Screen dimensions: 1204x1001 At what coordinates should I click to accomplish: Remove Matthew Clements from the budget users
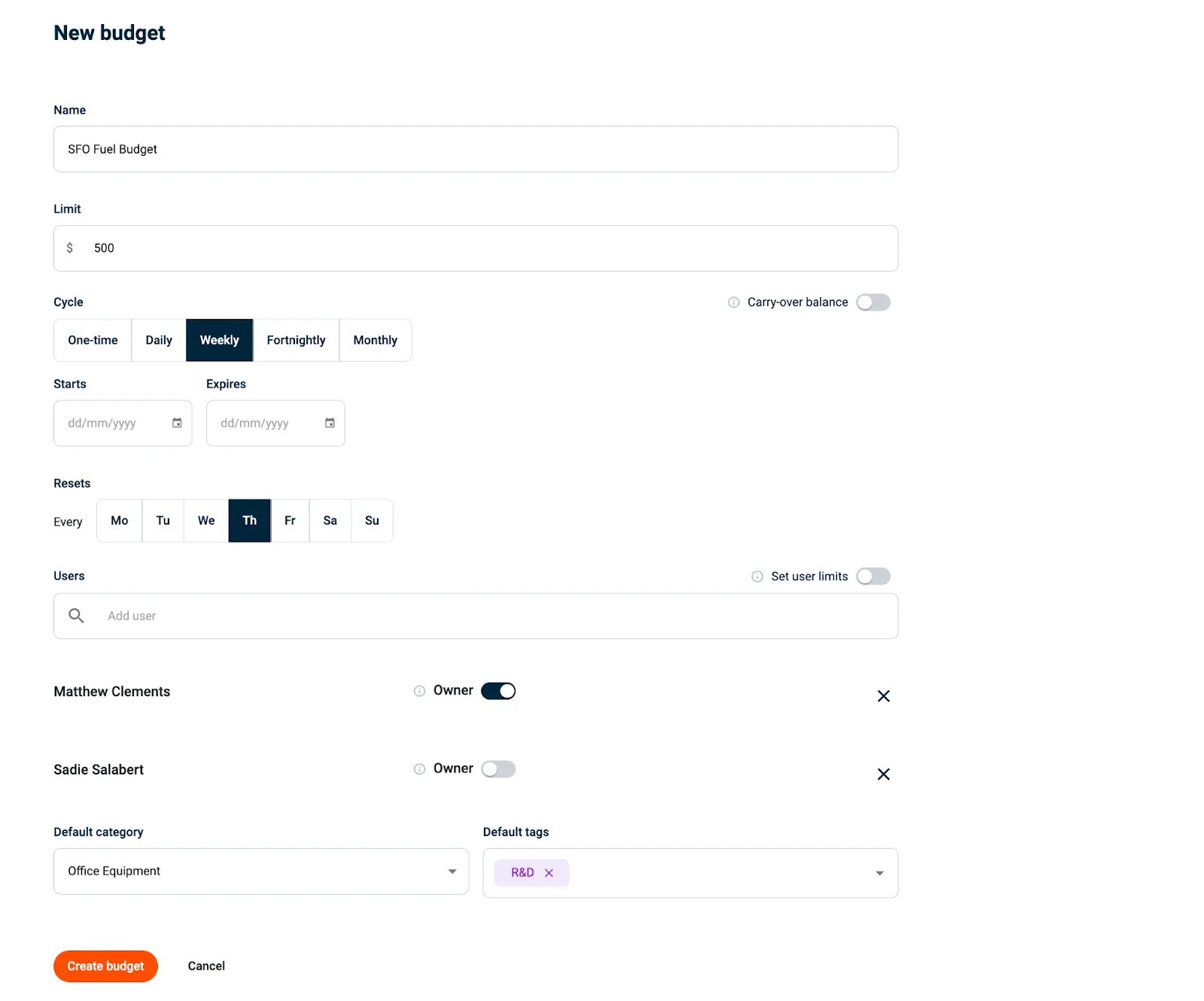[x=883, y=695]
